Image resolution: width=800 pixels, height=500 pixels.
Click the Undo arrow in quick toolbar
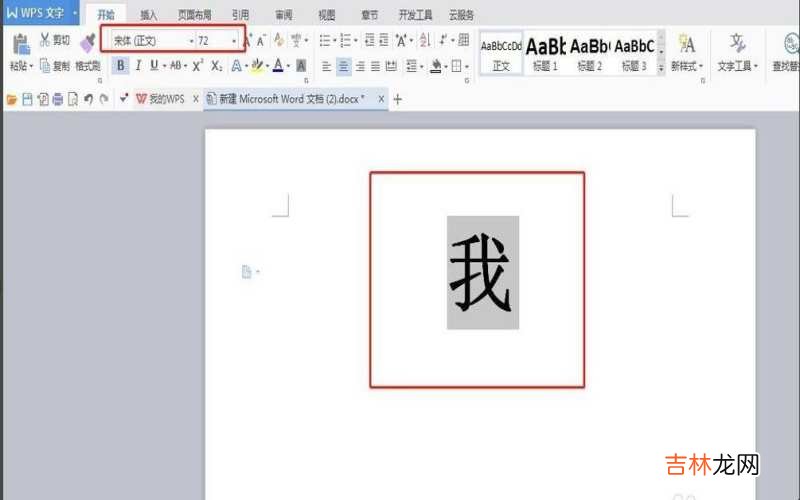(89, 99)
